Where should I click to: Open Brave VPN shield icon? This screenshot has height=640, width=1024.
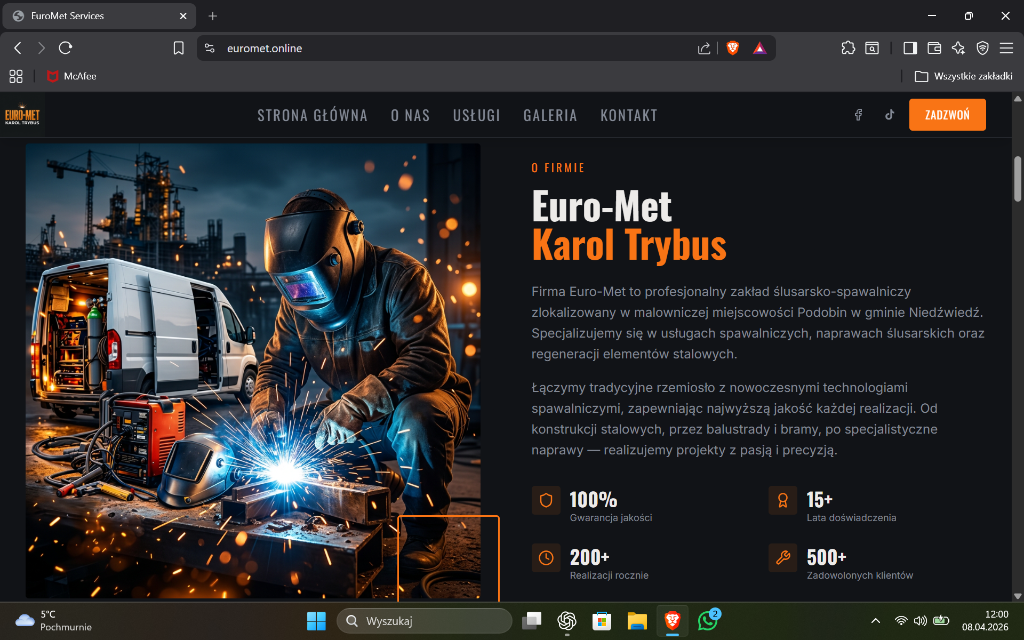(982, 48)
